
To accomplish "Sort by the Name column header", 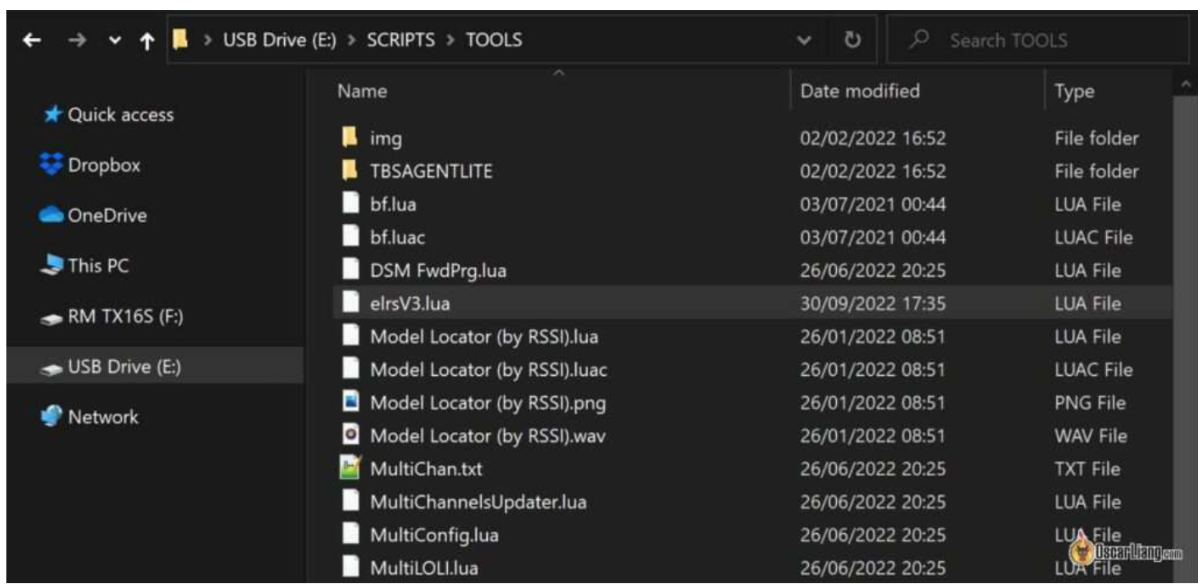I will (362, 91).
